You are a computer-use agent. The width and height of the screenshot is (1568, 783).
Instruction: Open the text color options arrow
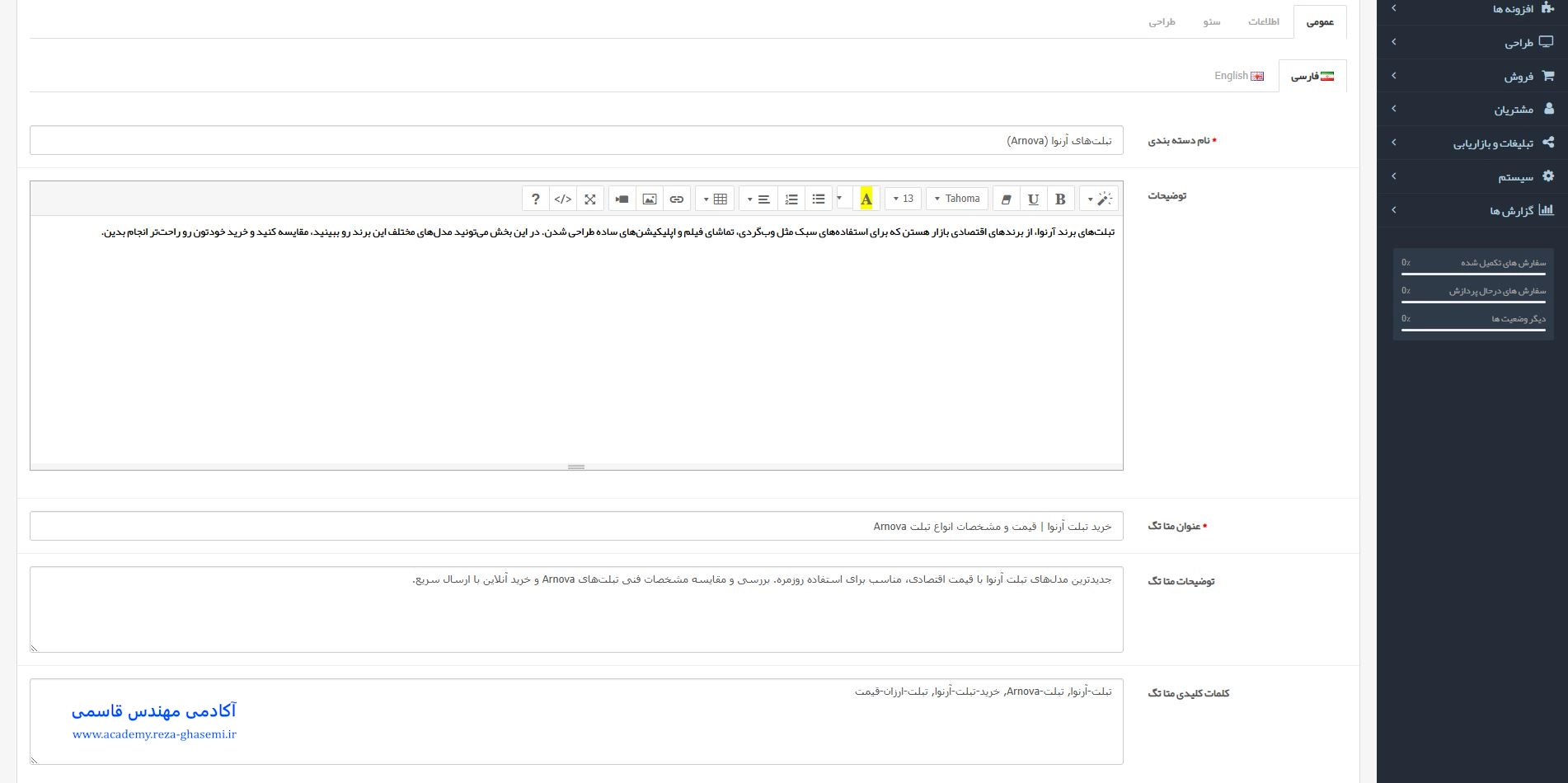coord(839,198)
